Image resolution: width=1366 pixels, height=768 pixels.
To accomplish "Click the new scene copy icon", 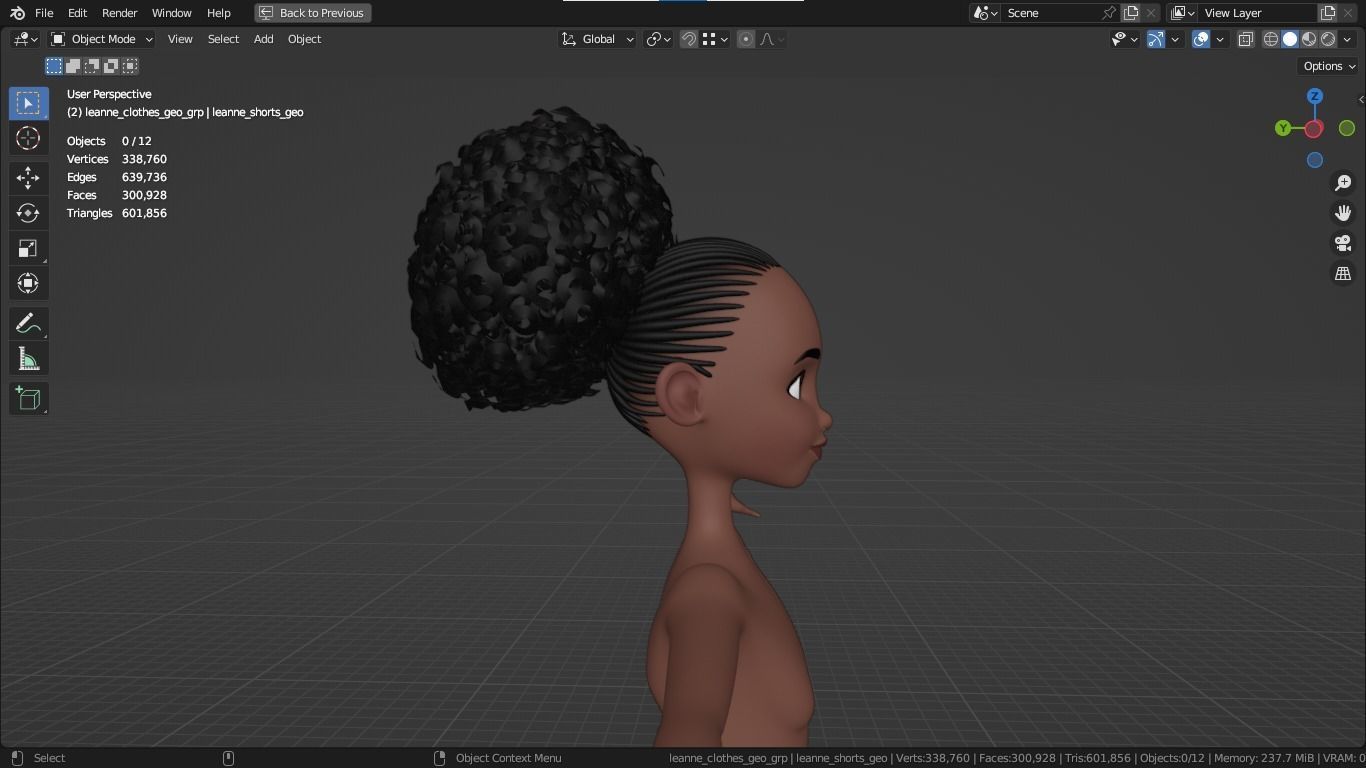I will (1131, 13).
